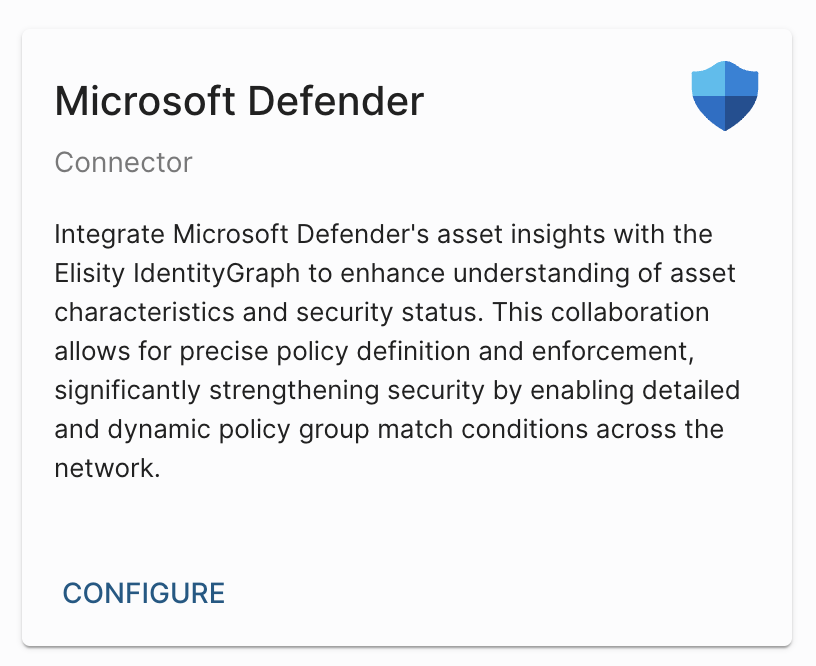
Task: Click the words 'This collaboration' in description
Action: click(601, 313)
